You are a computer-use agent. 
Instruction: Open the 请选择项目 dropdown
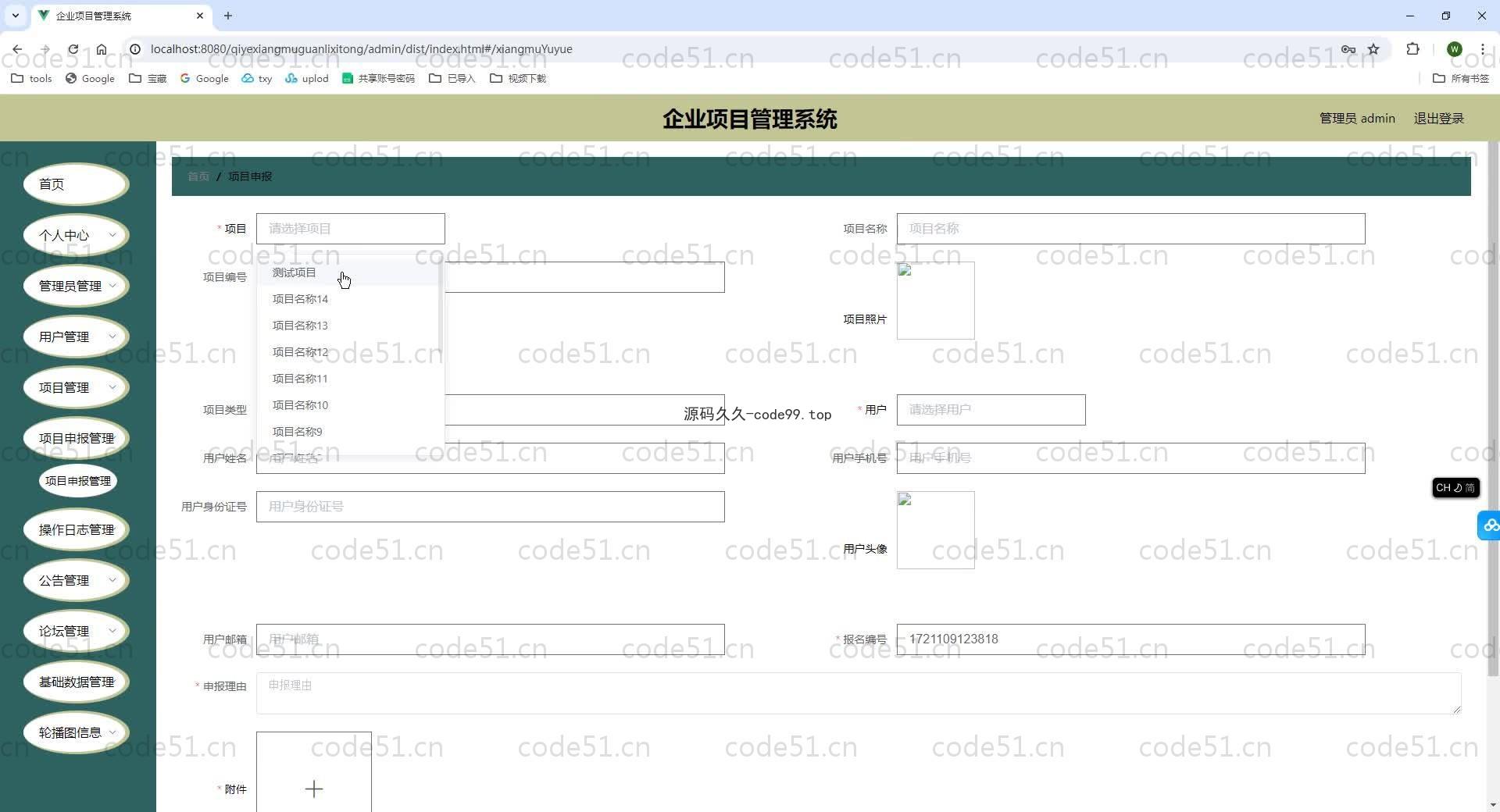pyautogui.click(x=351, y=229)
